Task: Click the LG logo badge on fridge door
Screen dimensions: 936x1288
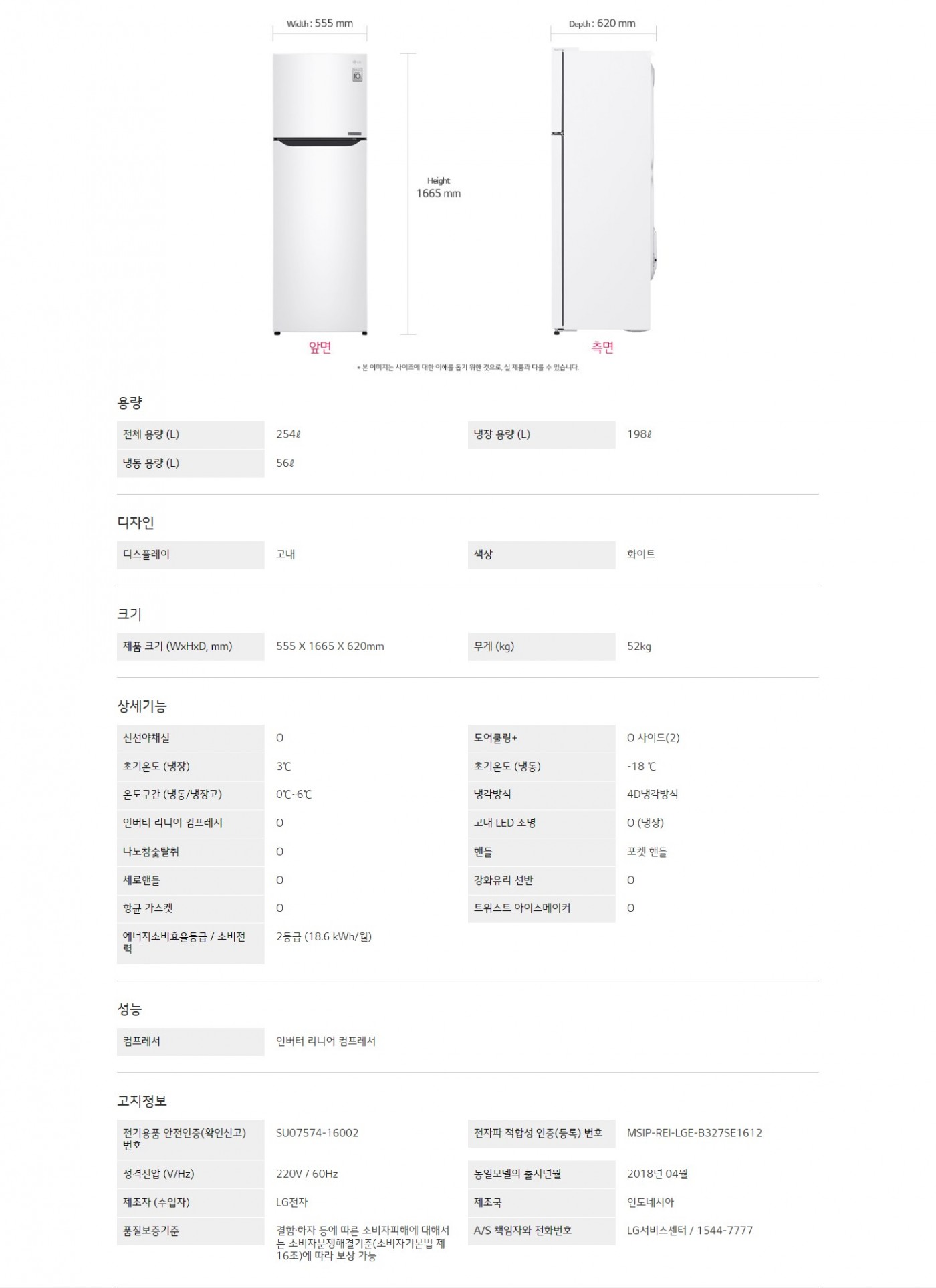Action: [357, 72]
